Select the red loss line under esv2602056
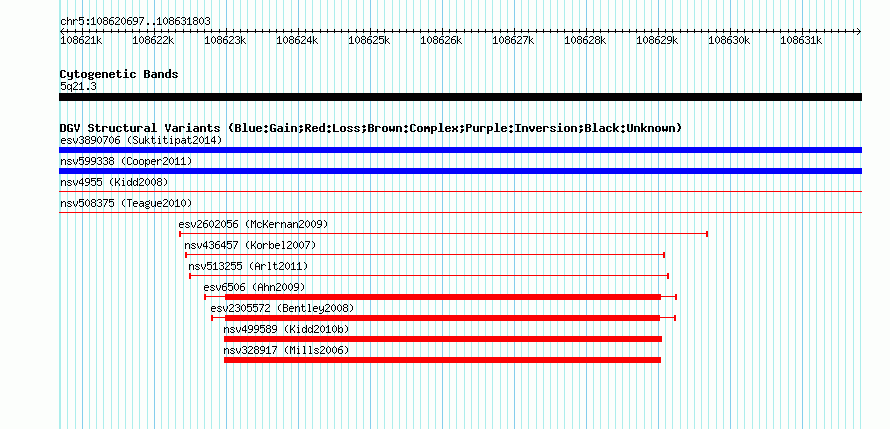This screenshot has height=429, width=890. (443, 234)
